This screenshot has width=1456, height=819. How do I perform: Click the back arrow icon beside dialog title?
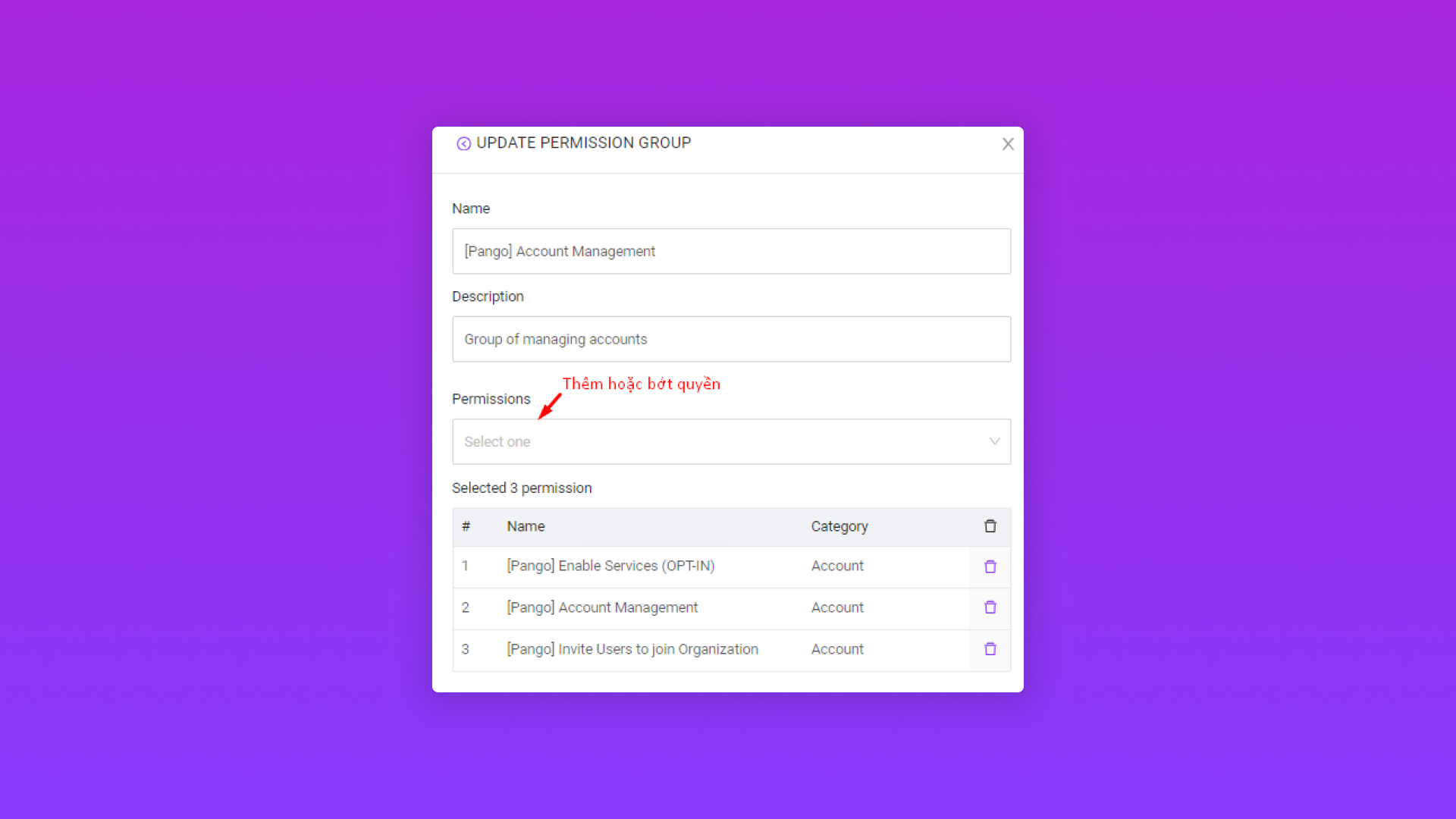pos(463,144)
